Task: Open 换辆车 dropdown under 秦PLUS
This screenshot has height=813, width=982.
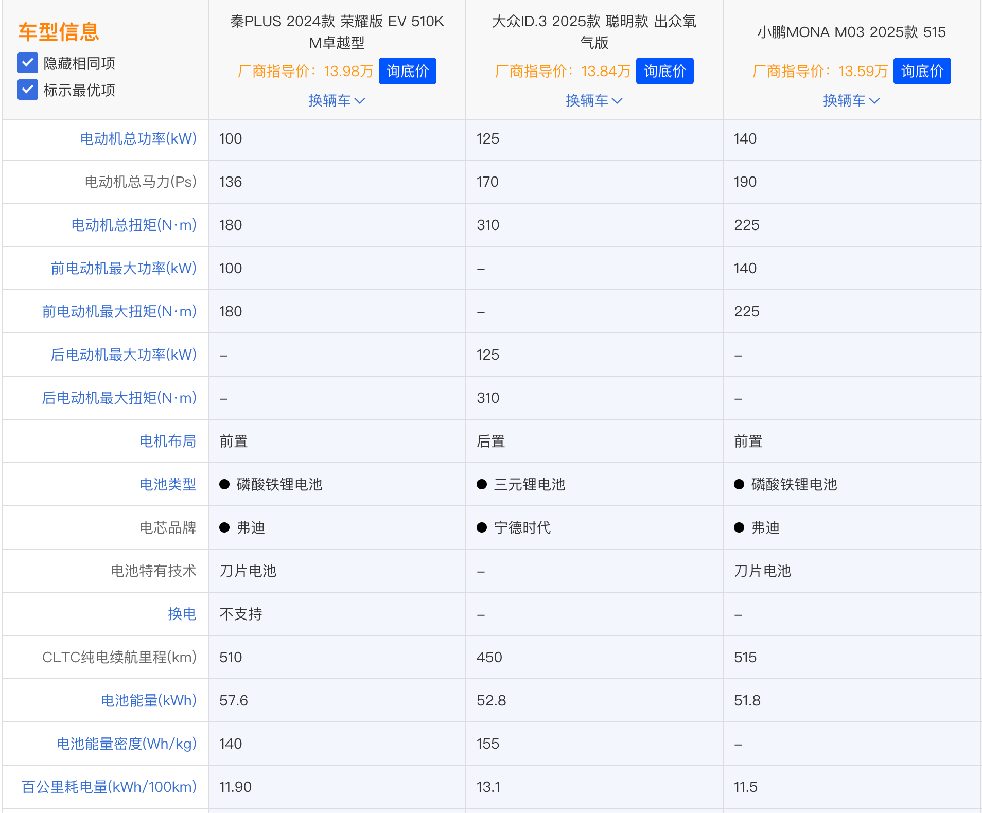Action: pos(336,100)
